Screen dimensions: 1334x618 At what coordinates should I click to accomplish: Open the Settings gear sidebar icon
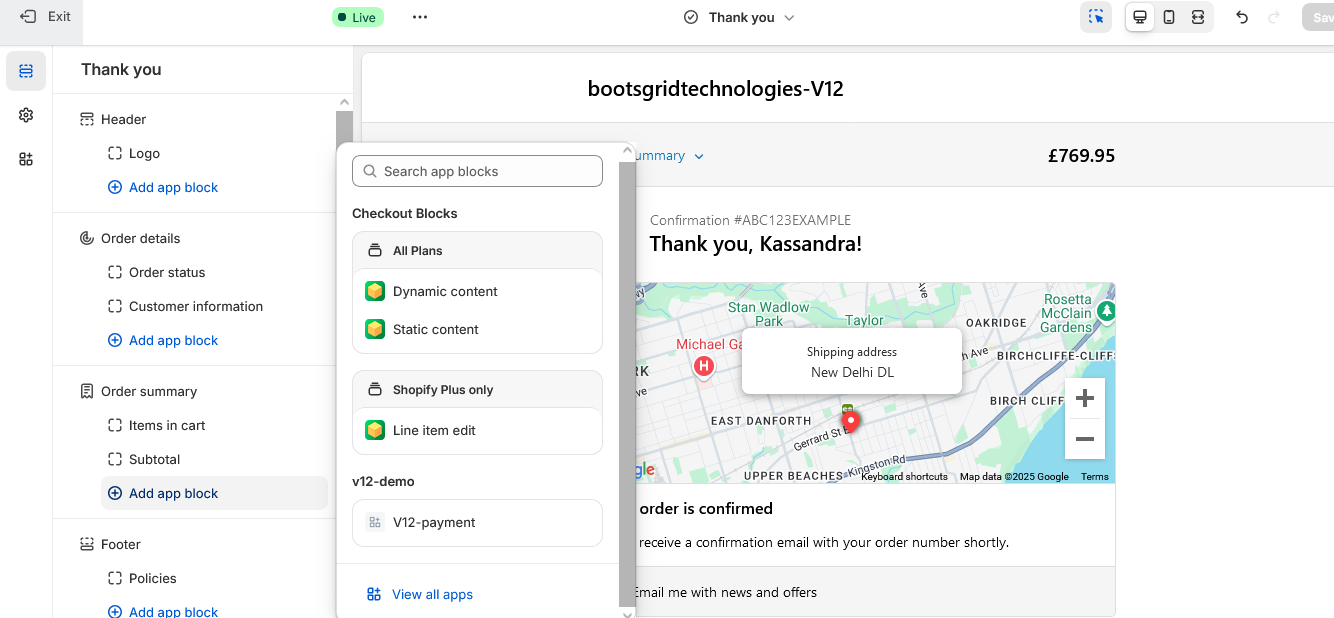(x=26, y=115)
